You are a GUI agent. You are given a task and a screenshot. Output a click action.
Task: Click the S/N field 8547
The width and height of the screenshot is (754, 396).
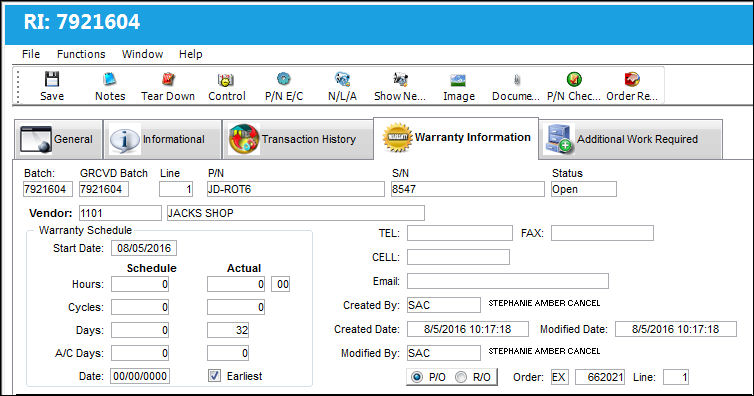[x=467, y=189]
